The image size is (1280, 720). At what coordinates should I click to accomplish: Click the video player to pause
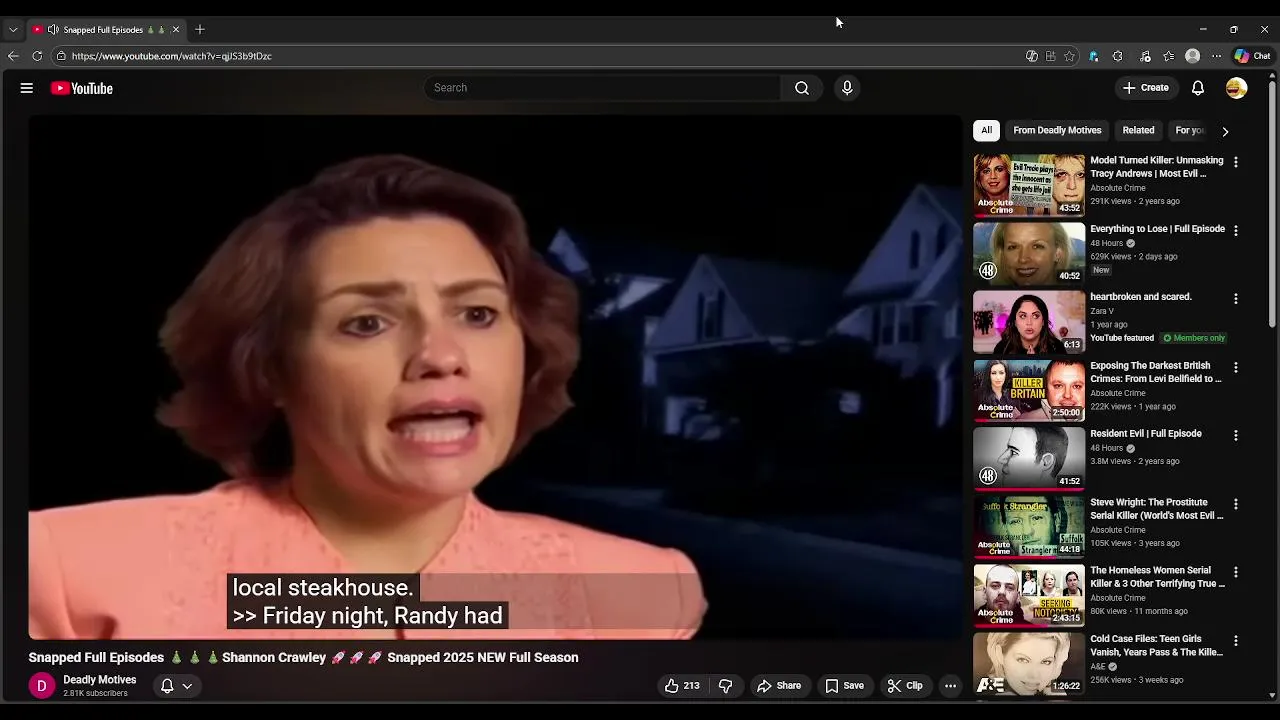(x=495, y=377)
